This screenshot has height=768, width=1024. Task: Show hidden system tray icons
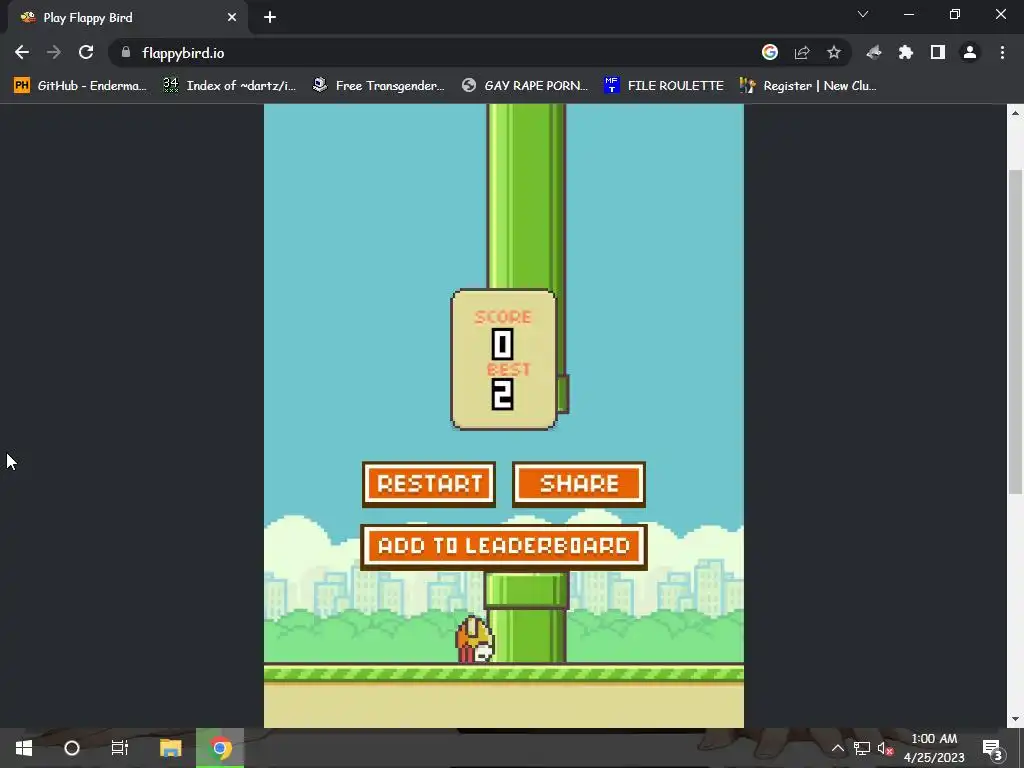(837, 748)
